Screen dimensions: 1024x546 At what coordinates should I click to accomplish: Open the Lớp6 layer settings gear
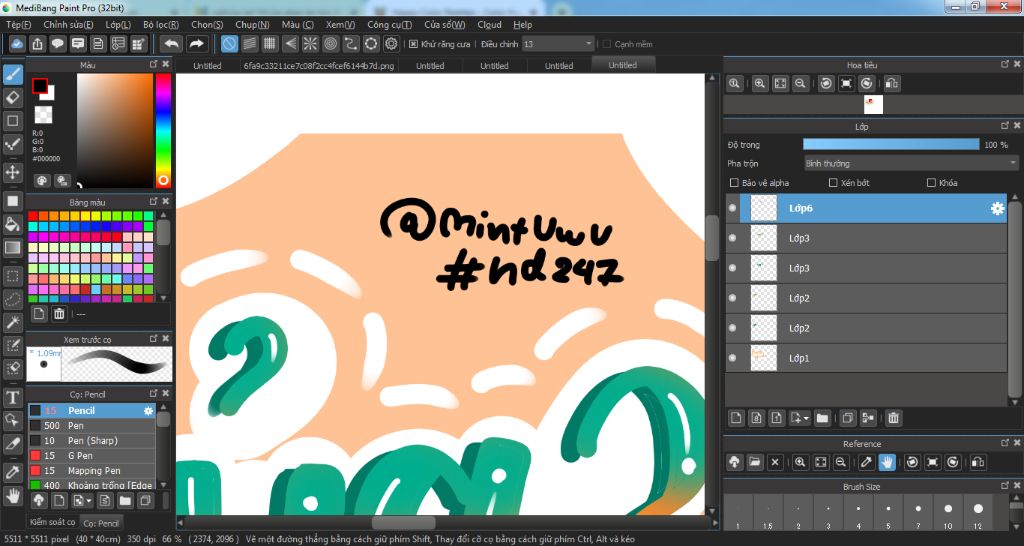click(x=997, y=208)
